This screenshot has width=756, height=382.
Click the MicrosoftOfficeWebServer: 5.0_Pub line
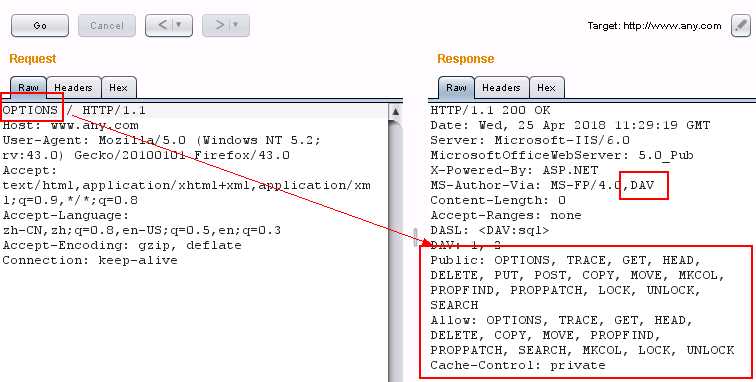[562, 155]
